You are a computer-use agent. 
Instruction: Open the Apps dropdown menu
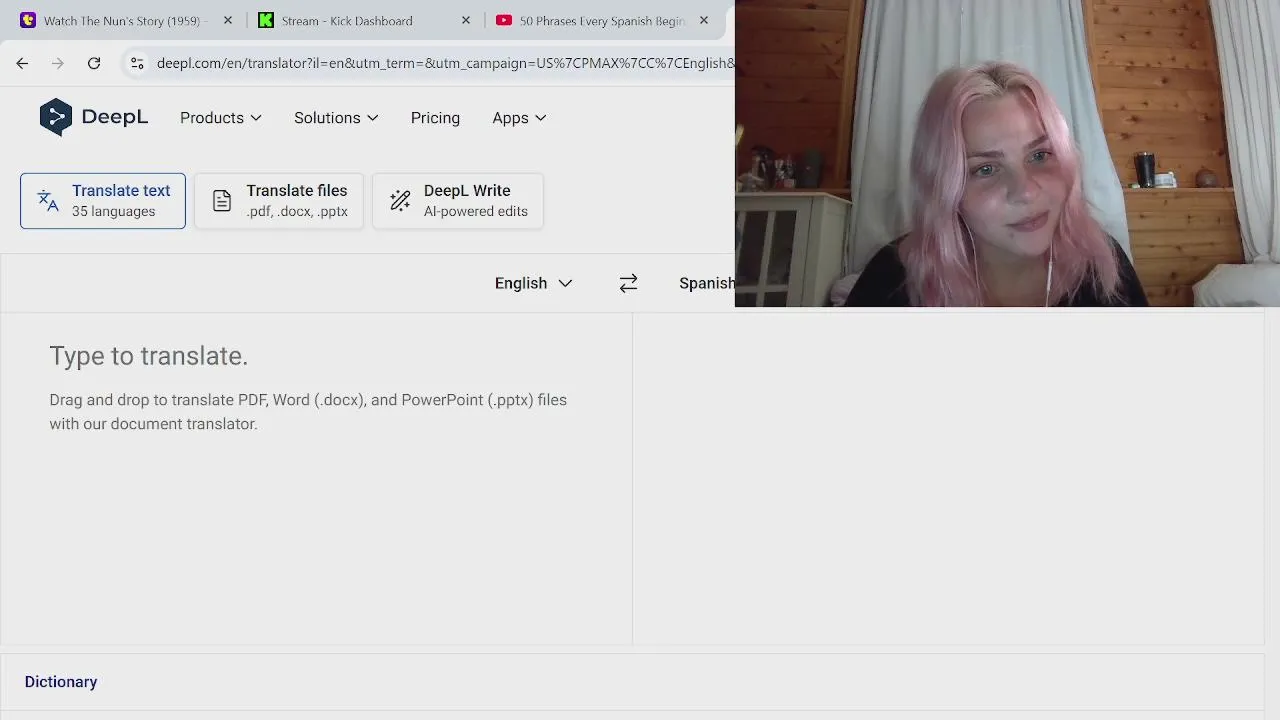[519, 118]
